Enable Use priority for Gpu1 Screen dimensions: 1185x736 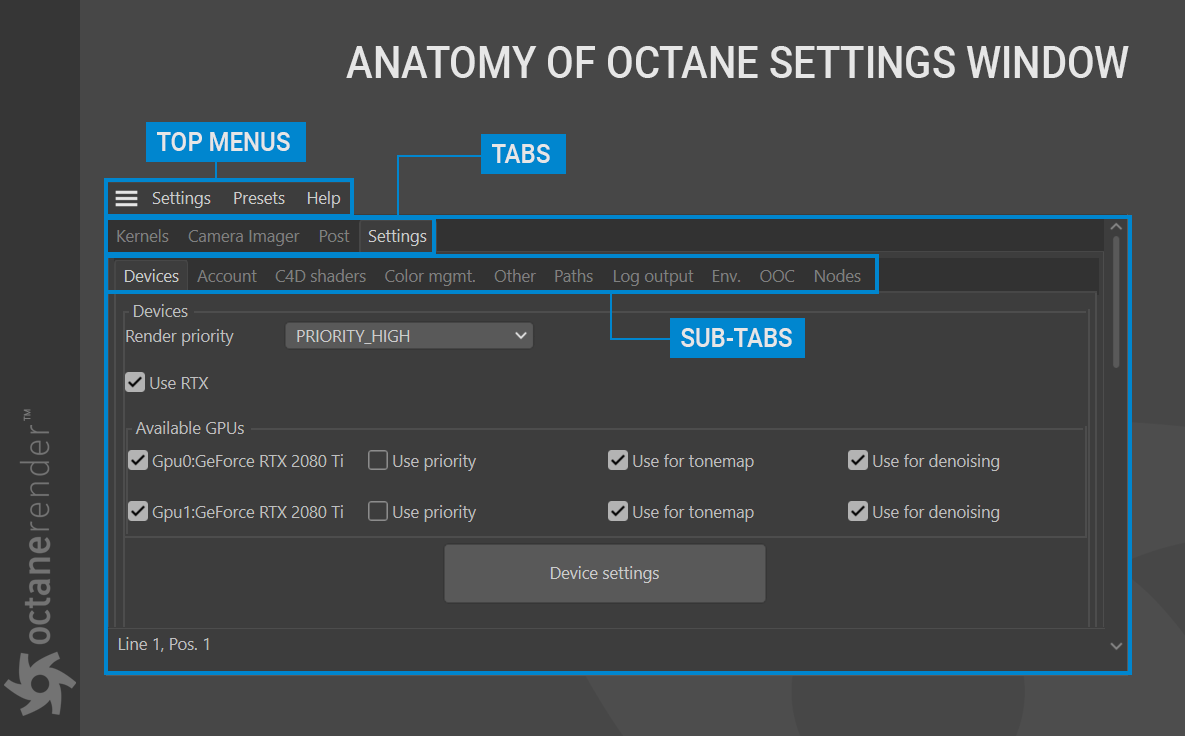[378, 512]
